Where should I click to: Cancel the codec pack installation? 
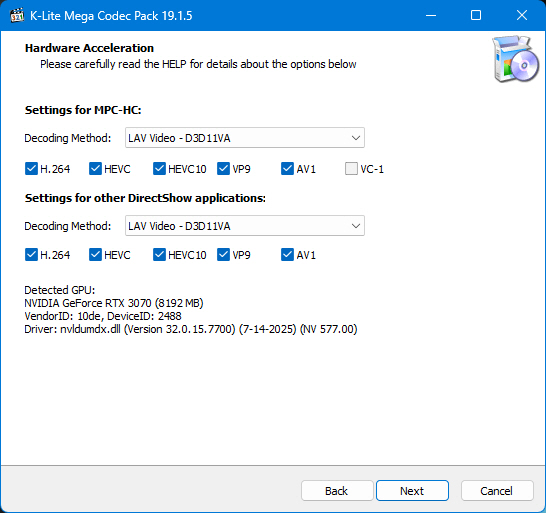click(x=497, y=491)
